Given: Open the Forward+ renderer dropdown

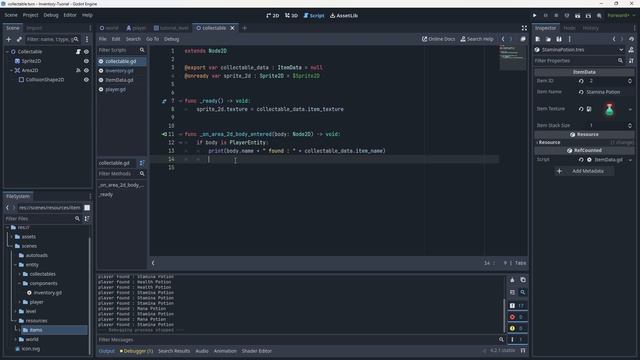Looking at the screenshot, I should coord(621,16).
